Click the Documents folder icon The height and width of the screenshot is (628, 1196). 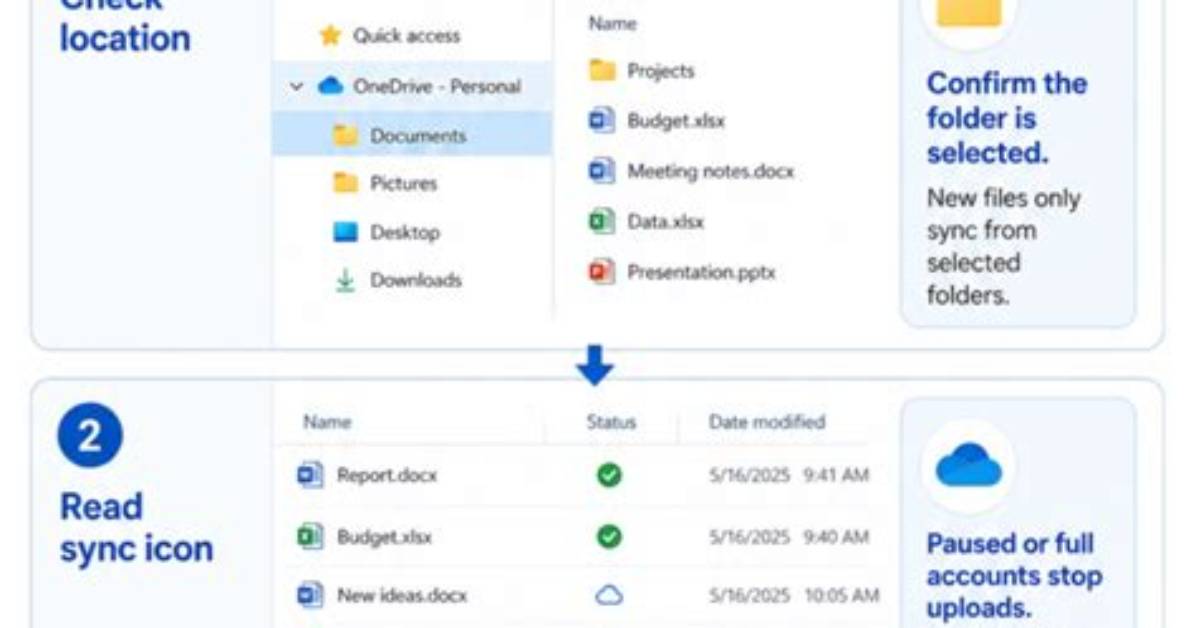coord(346,136)
